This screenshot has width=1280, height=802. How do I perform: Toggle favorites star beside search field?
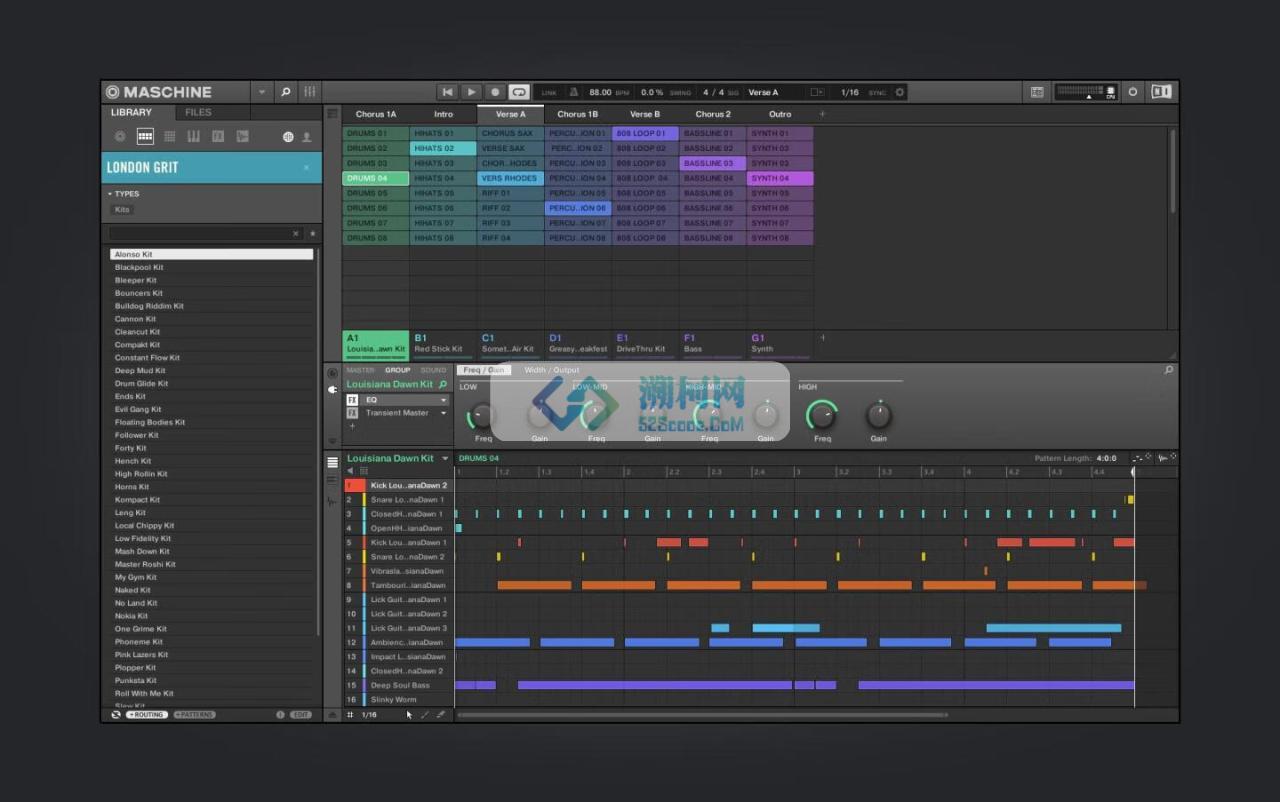312,233
